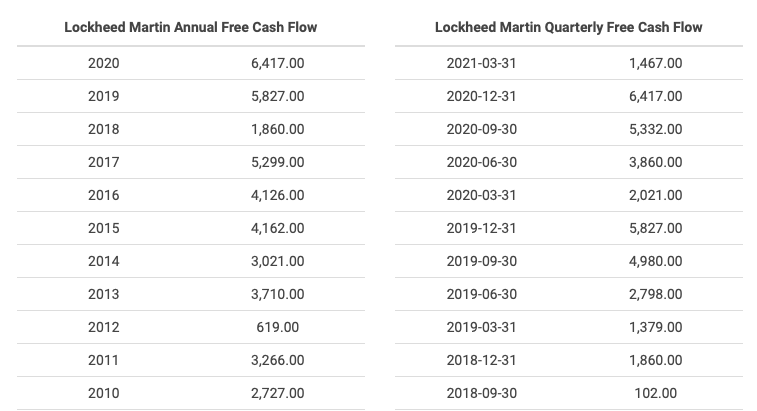
Task: Click the 6,417.00 value for year 2020
Action: pyautogui.click(x=278, y=63)
